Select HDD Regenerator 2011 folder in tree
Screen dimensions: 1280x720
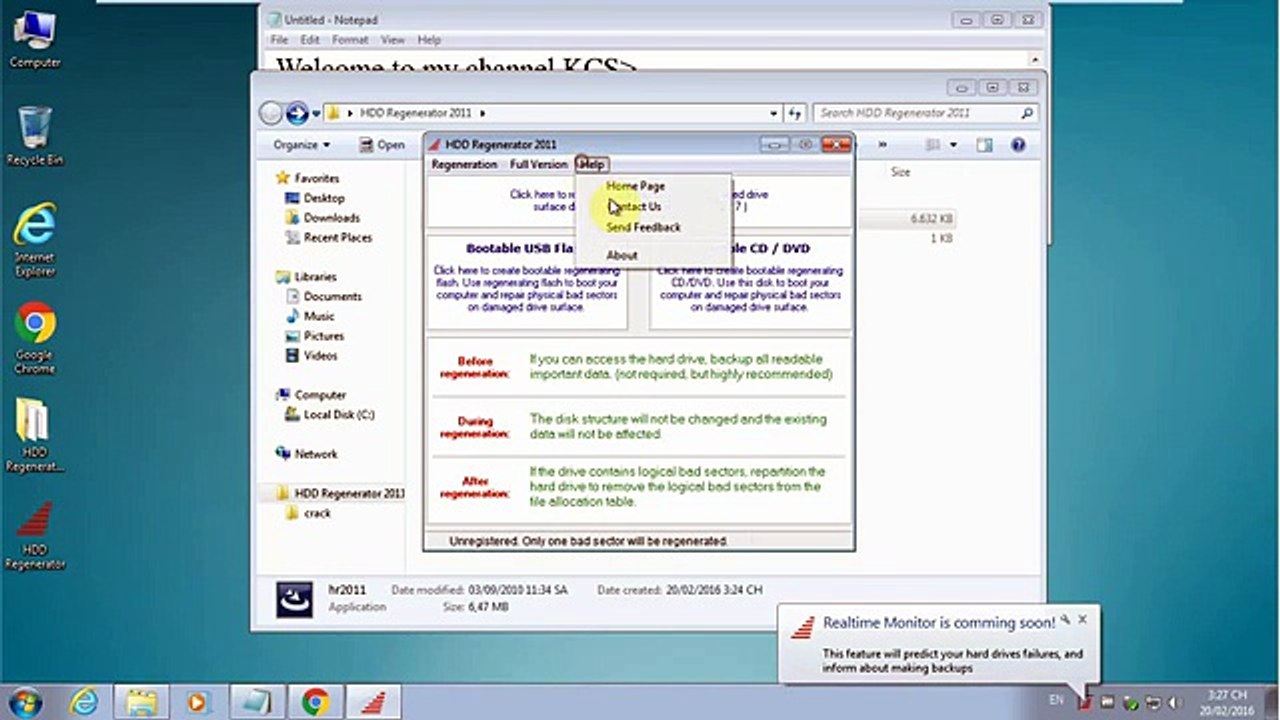pyautogui.click(x=349, y=493)
